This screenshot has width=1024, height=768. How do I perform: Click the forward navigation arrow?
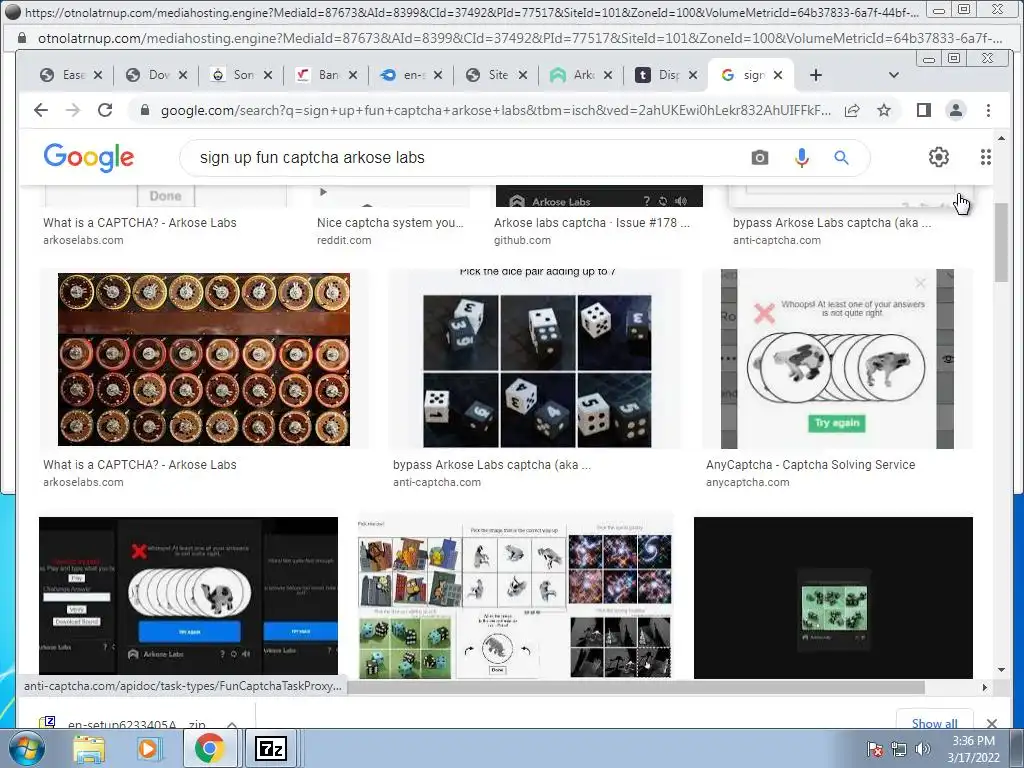(73, 110)
